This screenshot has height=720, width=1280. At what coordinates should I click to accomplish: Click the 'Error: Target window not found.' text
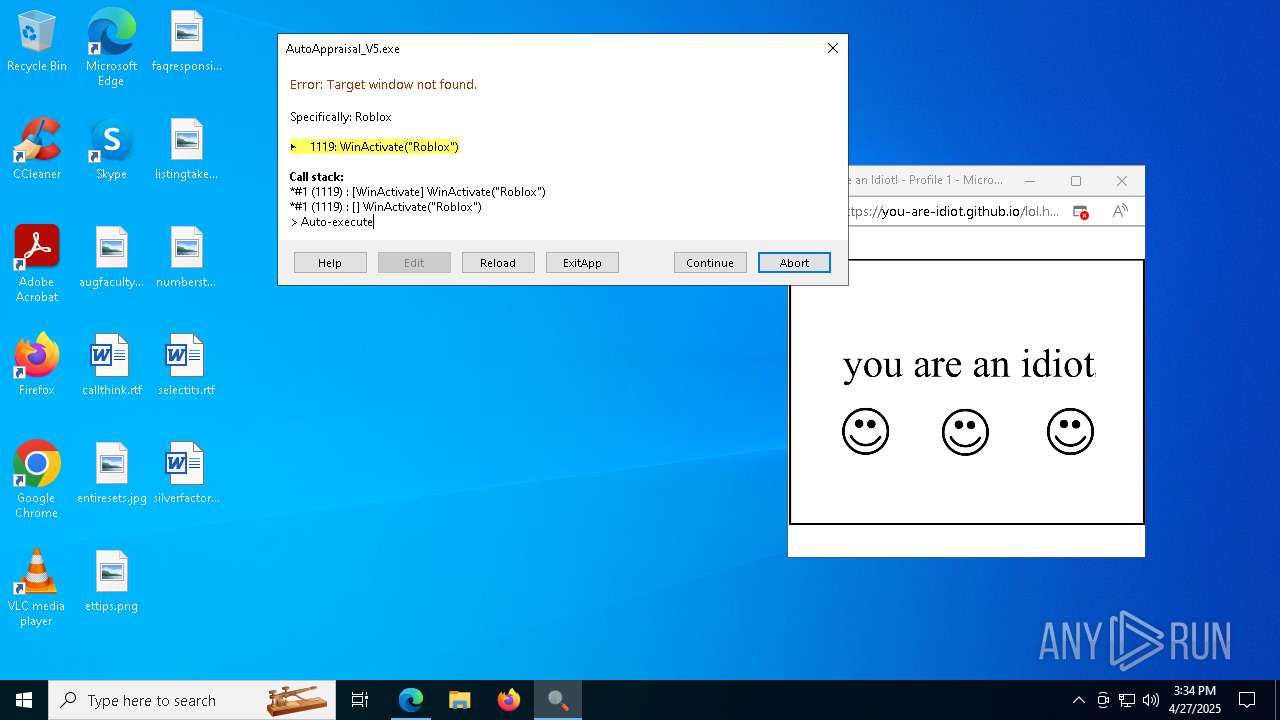click(383, 85)
